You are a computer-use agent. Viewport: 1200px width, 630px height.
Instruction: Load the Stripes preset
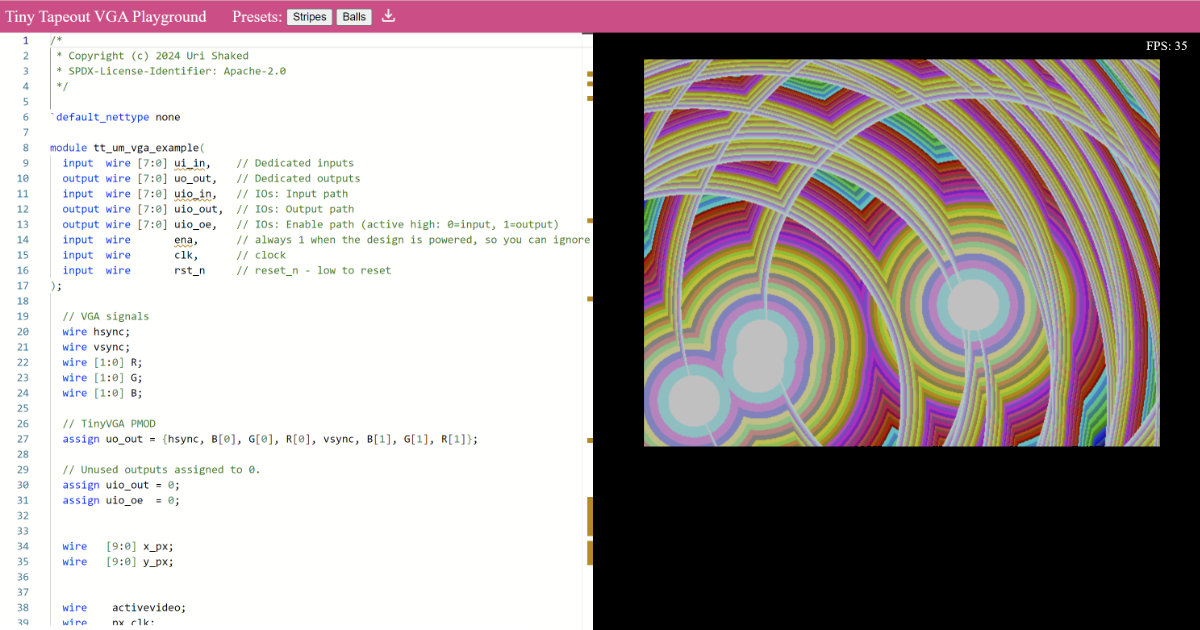[309, 16]
